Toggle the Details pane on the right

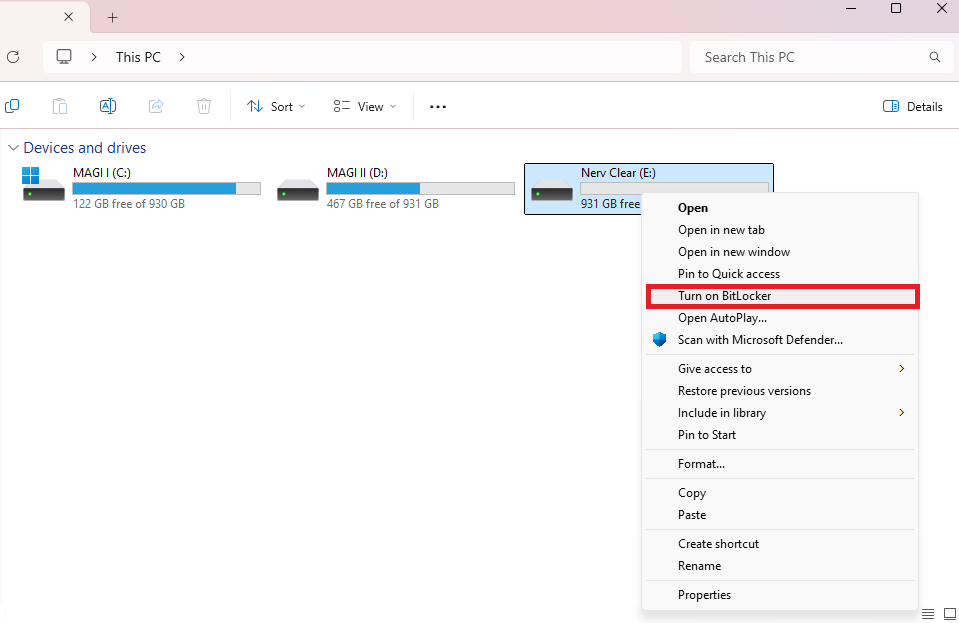[x=912, y=106]
